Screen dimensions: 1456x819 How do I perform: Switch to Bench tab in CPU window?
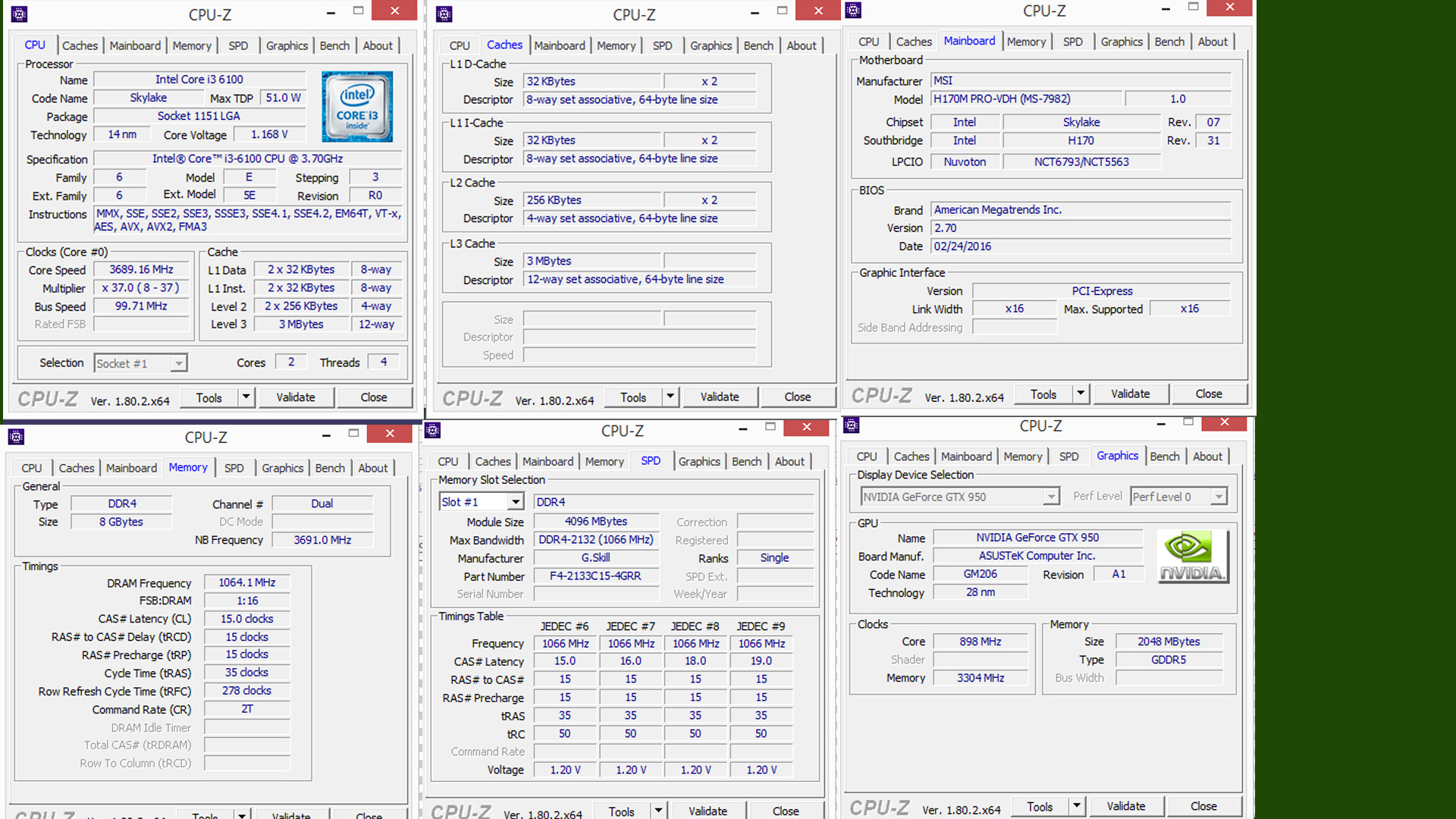point(334,45)
